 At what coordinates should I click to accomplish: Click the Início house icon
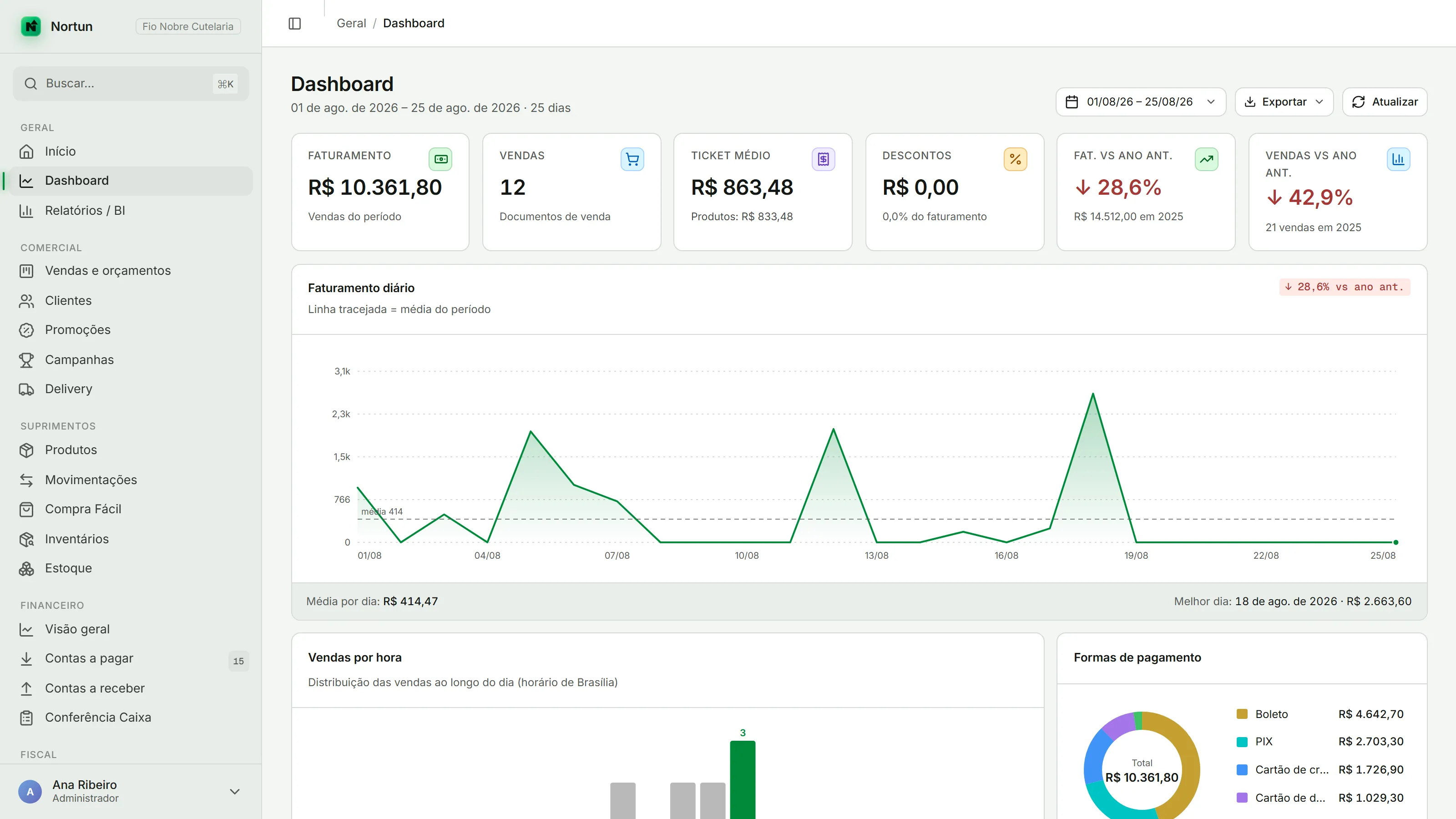(x=26, y=152)
